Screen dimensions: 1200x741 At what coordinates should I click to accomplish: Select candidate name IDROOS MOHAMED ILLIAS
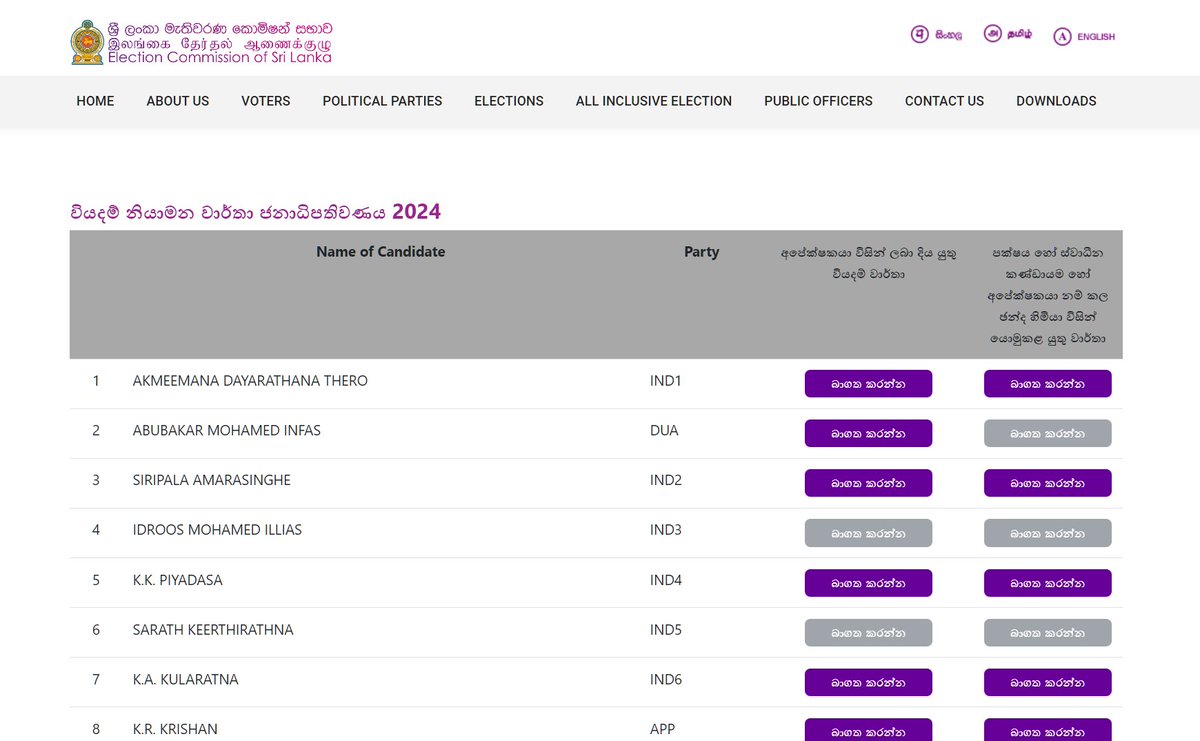pyautogui.click(x=217, y=530)
